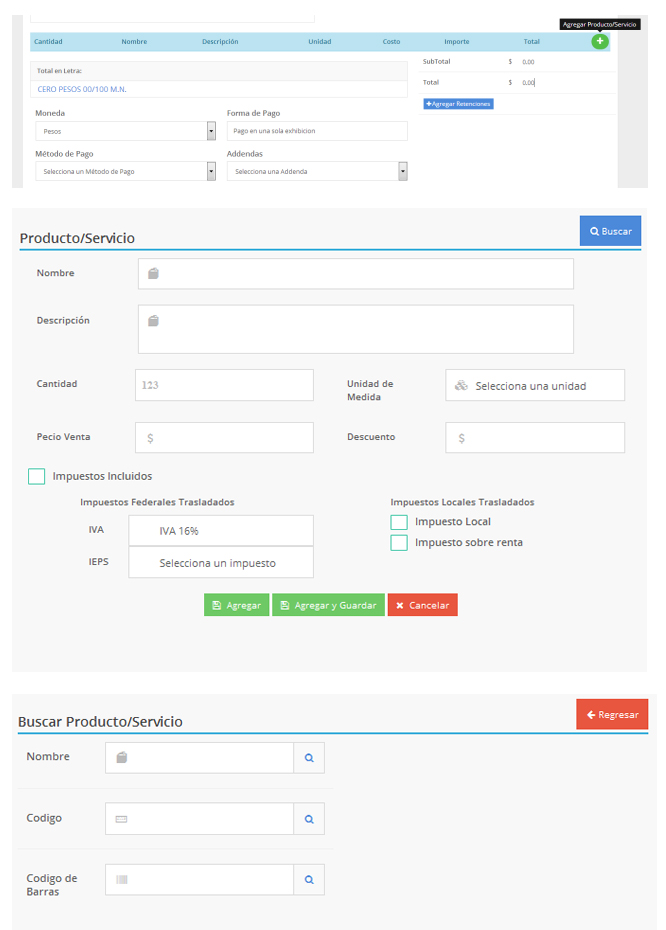666x930 pixels.
Task: Click the red Regresar button
Action: (612, 714)
